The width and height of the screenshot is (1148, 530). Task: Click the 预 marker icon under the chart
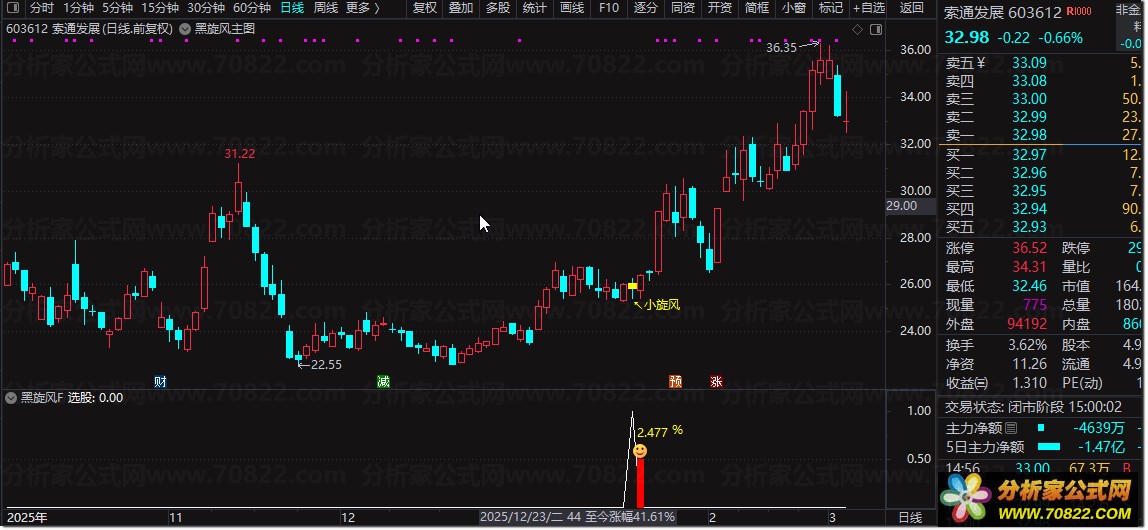point(675,381)
